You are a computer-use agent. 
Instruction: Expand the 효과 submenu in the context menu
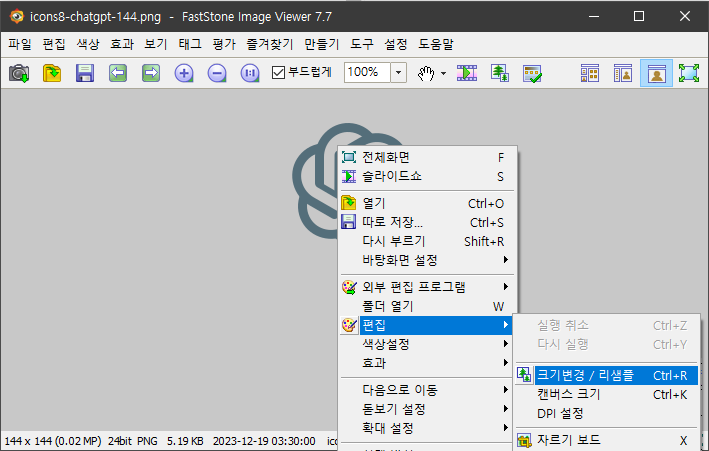[x=426, y=363]
